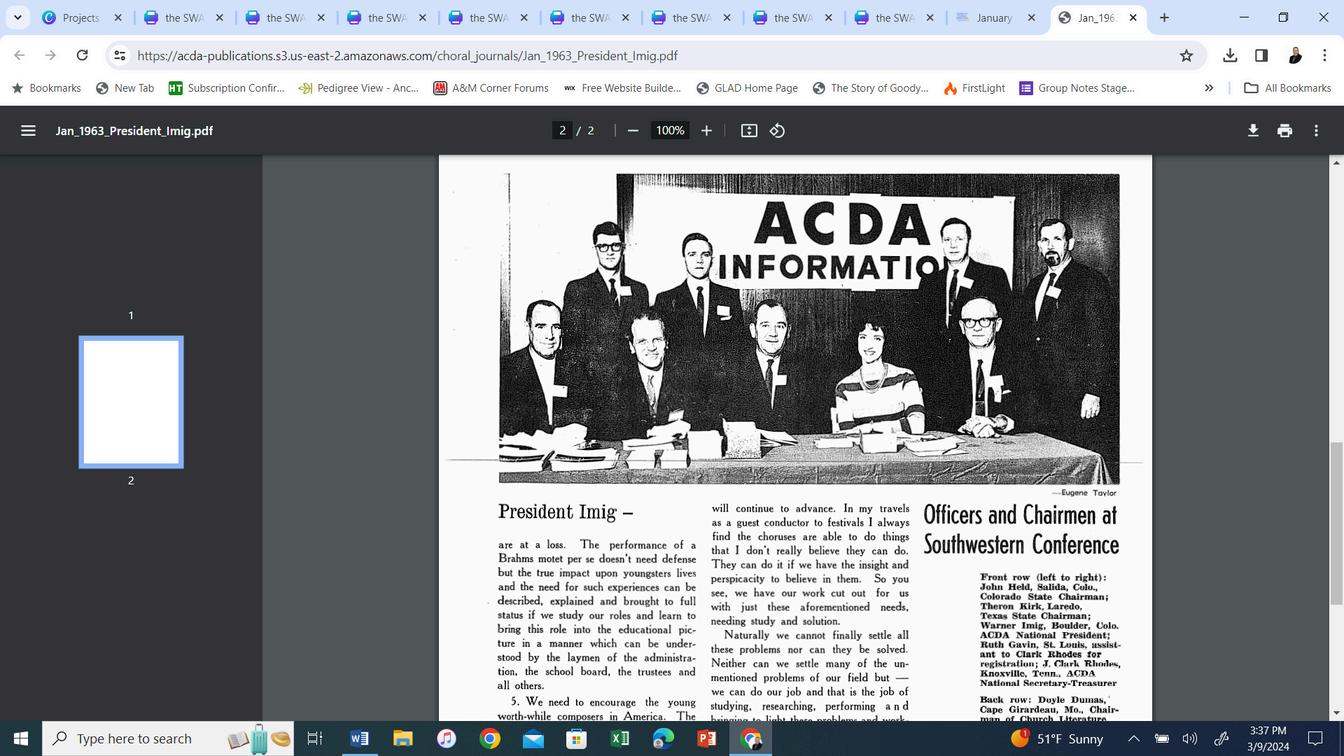Open Chrome's three-dot menu

coord(1324,56)
